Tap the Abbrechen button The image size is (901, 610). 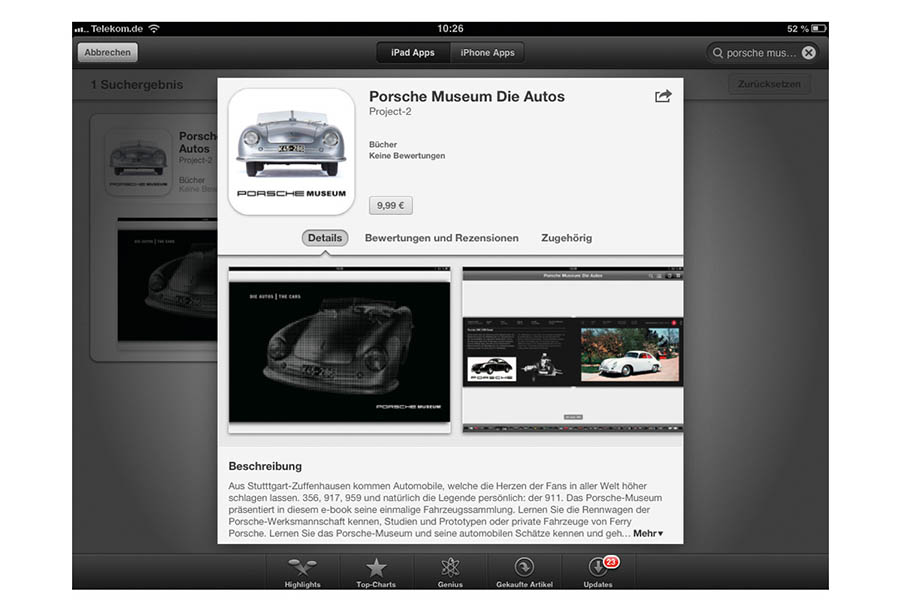[x=107, y=52]
